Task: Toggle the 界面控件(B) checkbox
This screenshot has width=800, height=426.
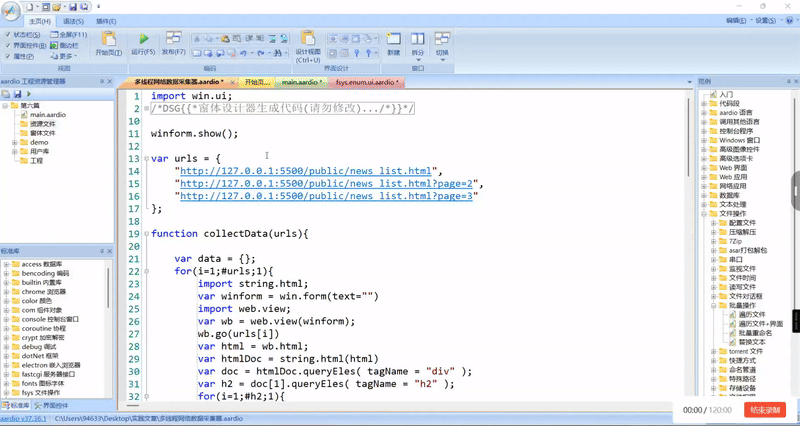Action: (x=8, y=45)
